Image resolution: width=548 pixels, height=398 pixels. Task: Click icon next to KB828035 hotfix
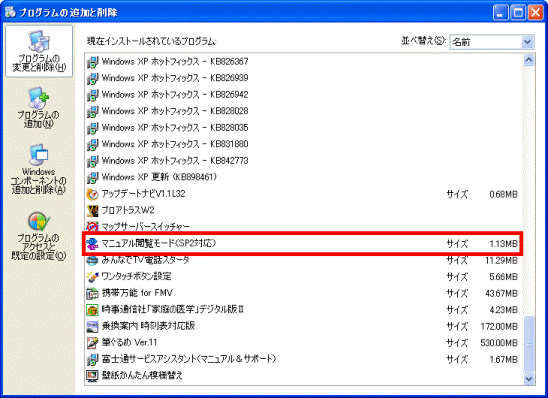coord(92,128)
